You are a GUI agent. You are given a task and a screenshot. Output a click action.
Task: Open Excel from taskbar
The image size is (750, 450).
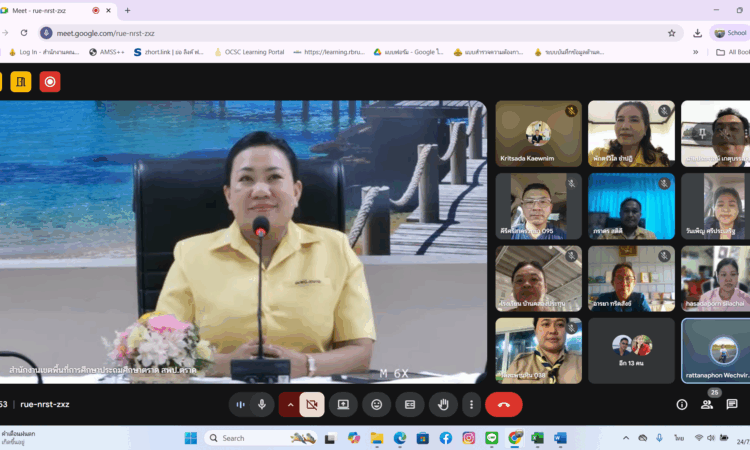point(538,438)
